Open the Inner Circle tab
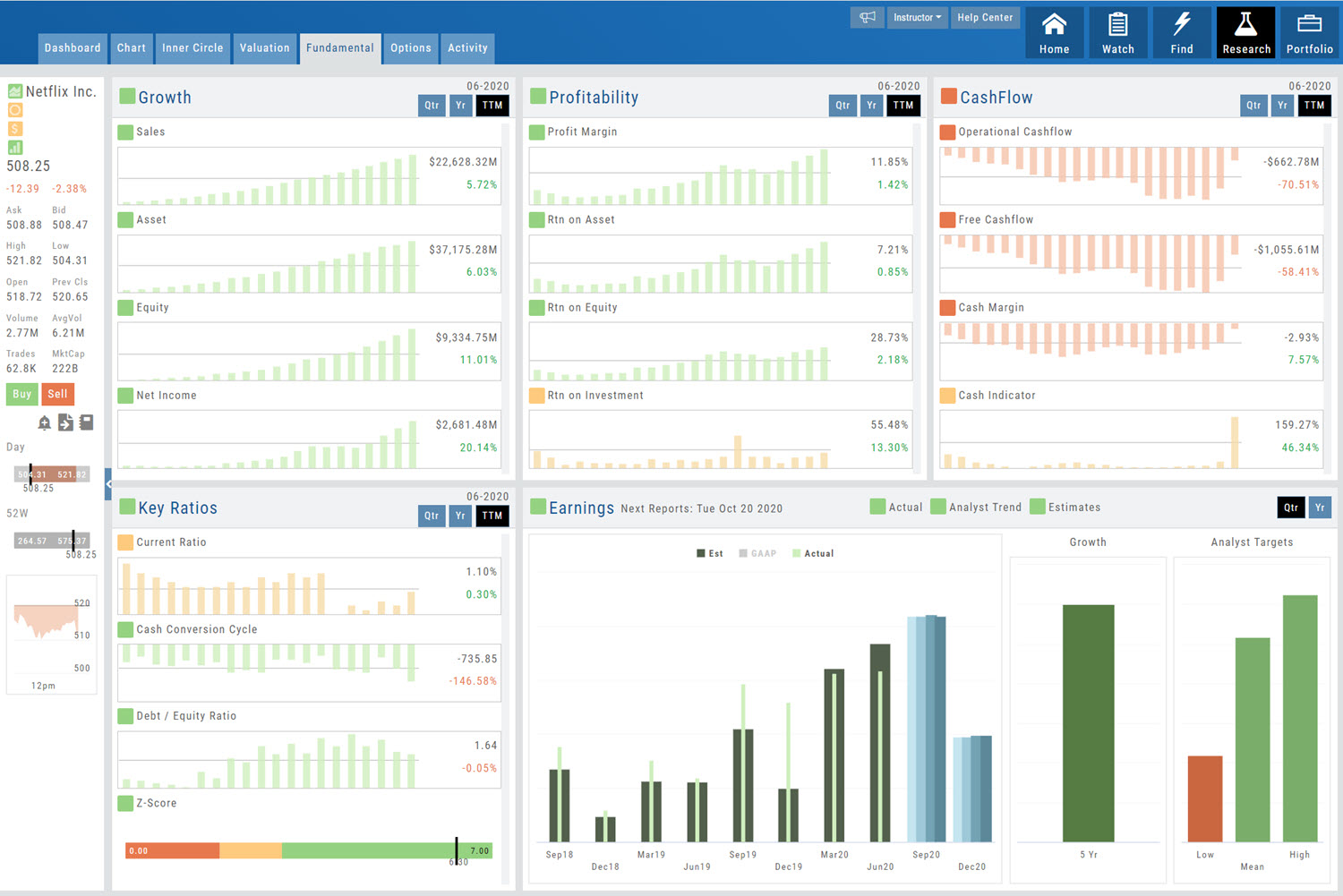 tap(192, 48)
